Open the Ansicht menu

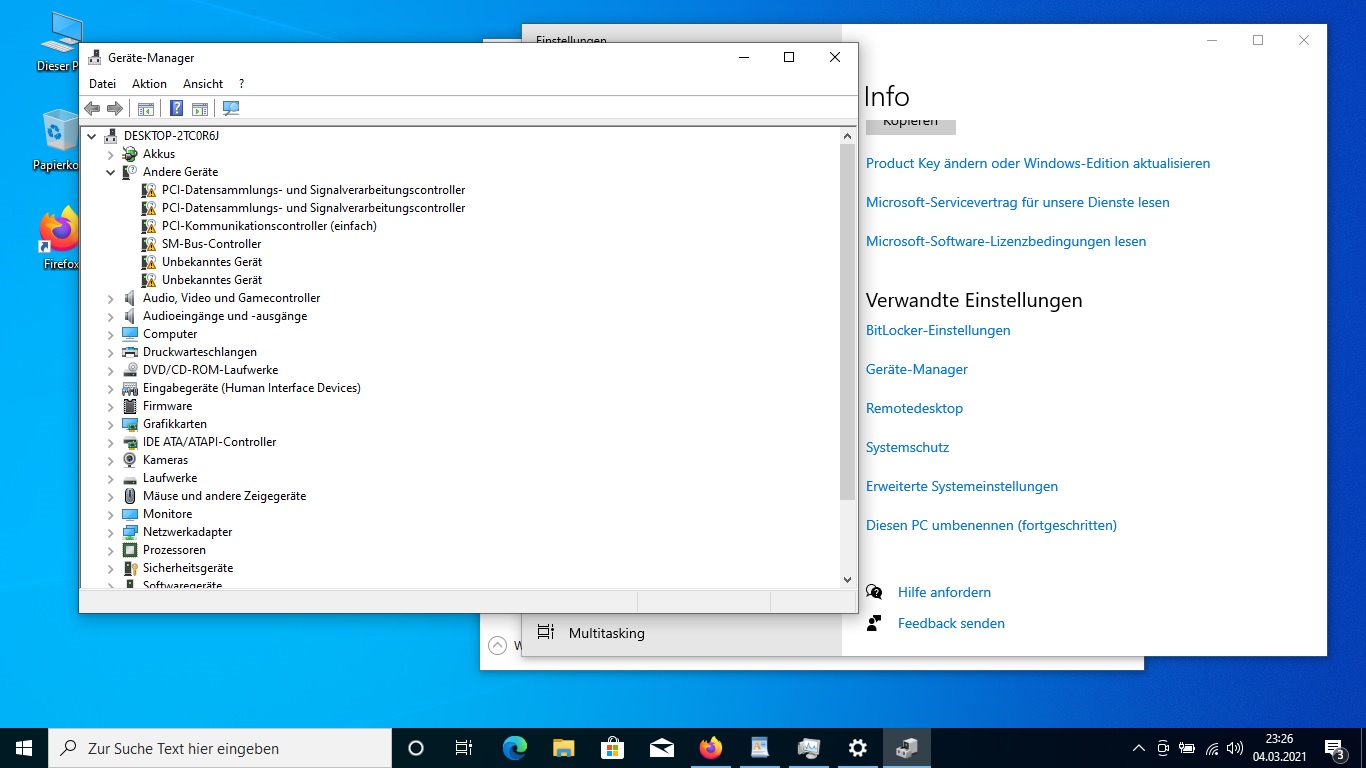[x=203, y=84]
